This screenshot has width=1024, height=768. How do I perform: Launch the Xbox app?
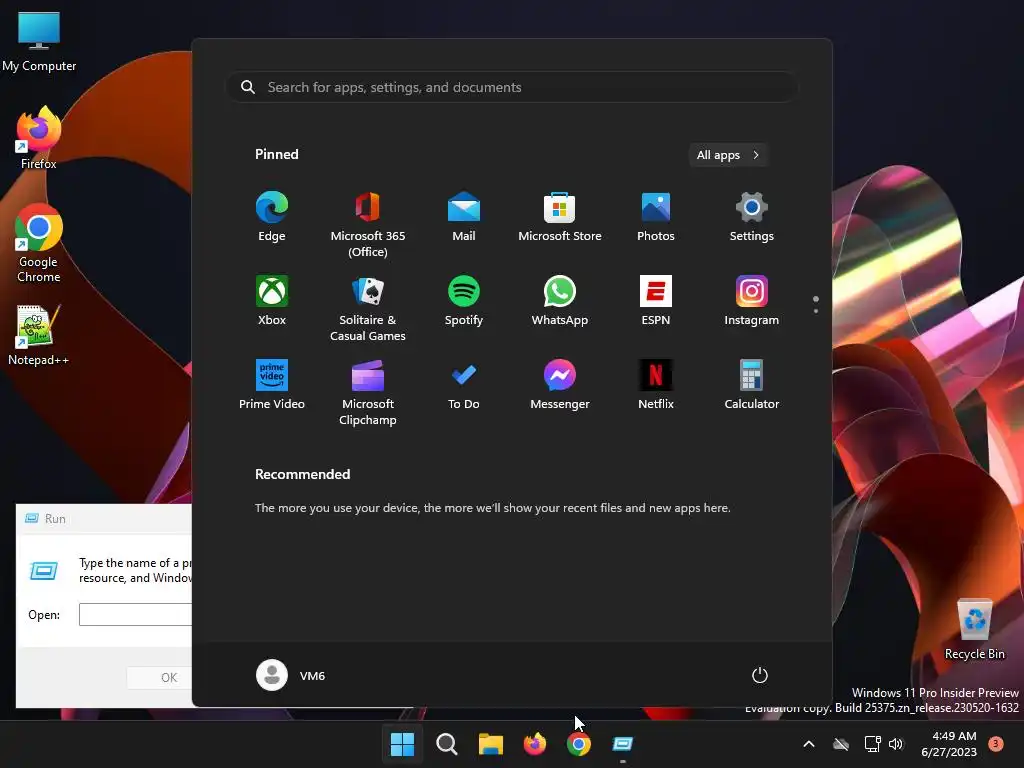(272, 301)
